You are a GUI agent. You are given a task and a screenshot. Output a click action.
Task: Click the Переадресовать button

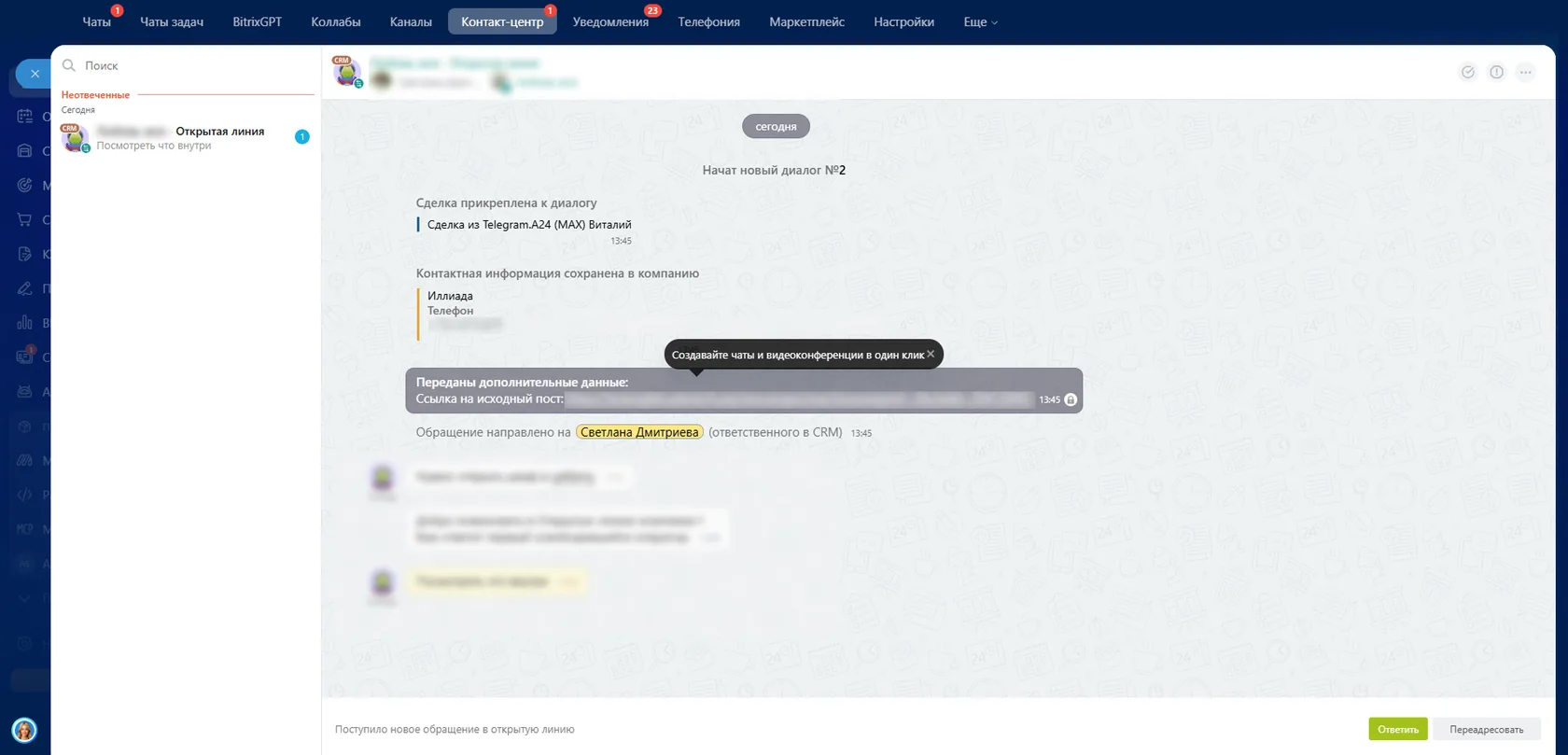coord(1486,729)
